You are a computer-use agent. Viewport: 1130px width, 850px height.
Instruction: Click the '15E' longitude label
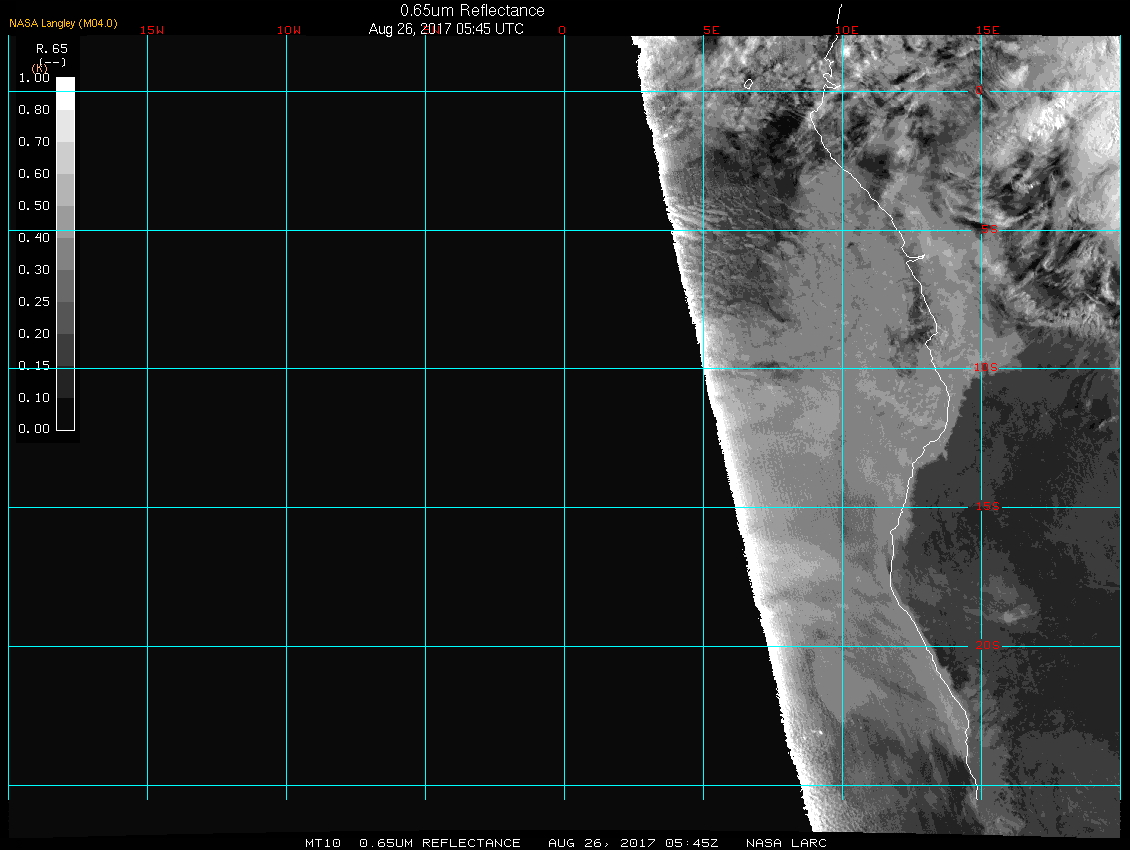pyautogui.click(x=987, y=30)
